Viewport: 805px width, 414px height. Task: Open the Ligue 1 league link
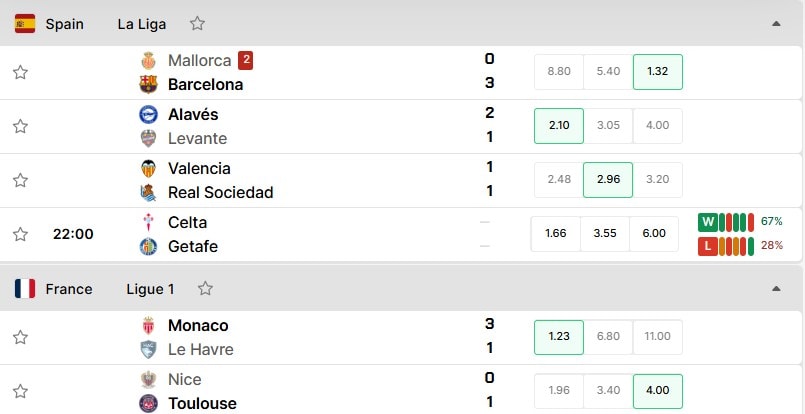(x=150, y=289)
